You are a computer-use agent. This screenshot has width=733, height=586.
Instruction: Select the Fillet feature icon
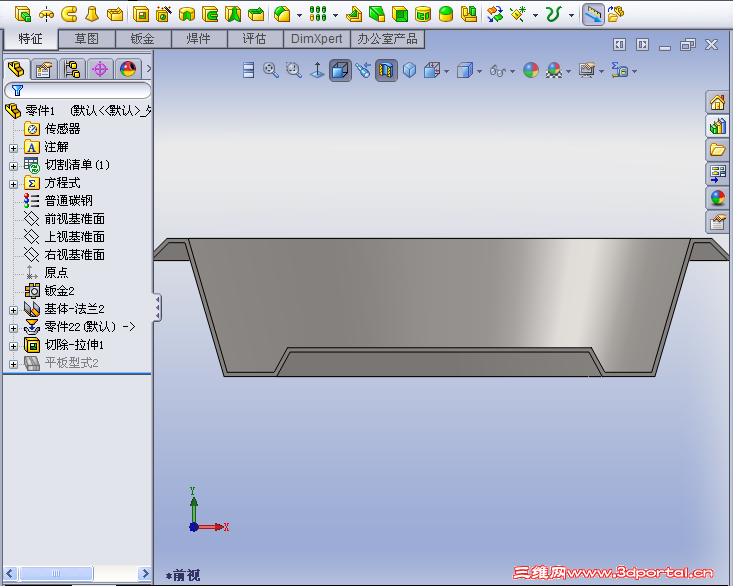click(282, 14)
